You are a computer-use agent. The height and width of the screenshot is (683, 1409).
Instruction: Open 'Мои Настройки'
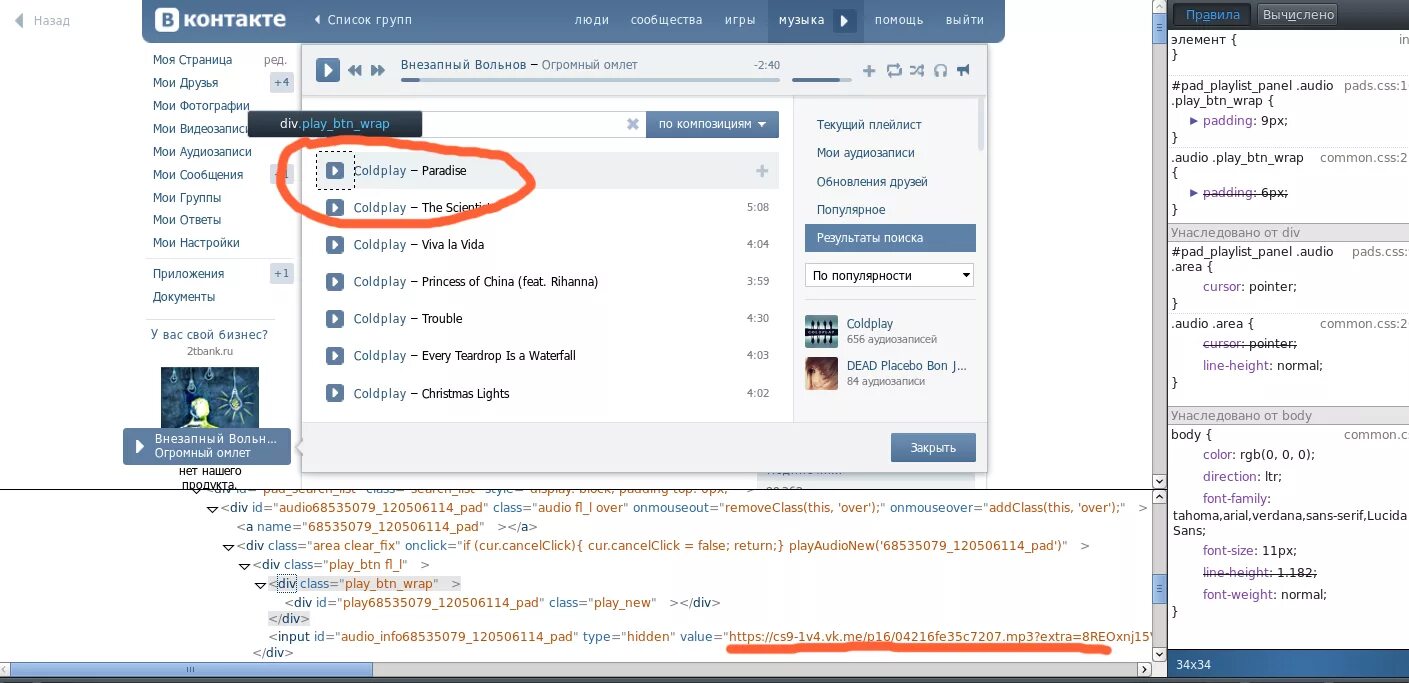coord(196,243)
